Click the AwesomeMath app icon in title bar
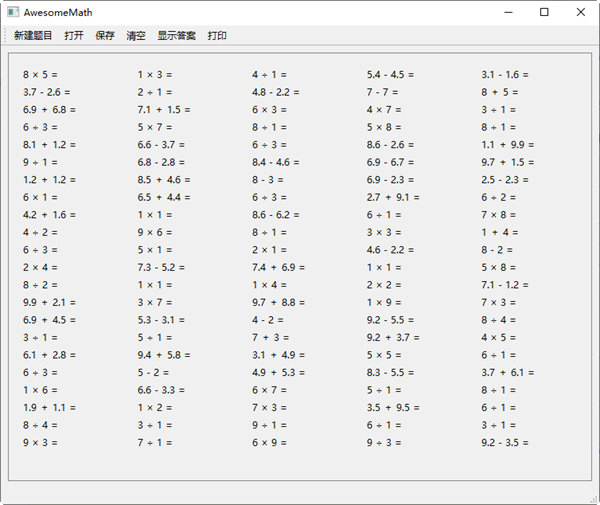Screen dimensions: 600x505 (x=12, y=12)
